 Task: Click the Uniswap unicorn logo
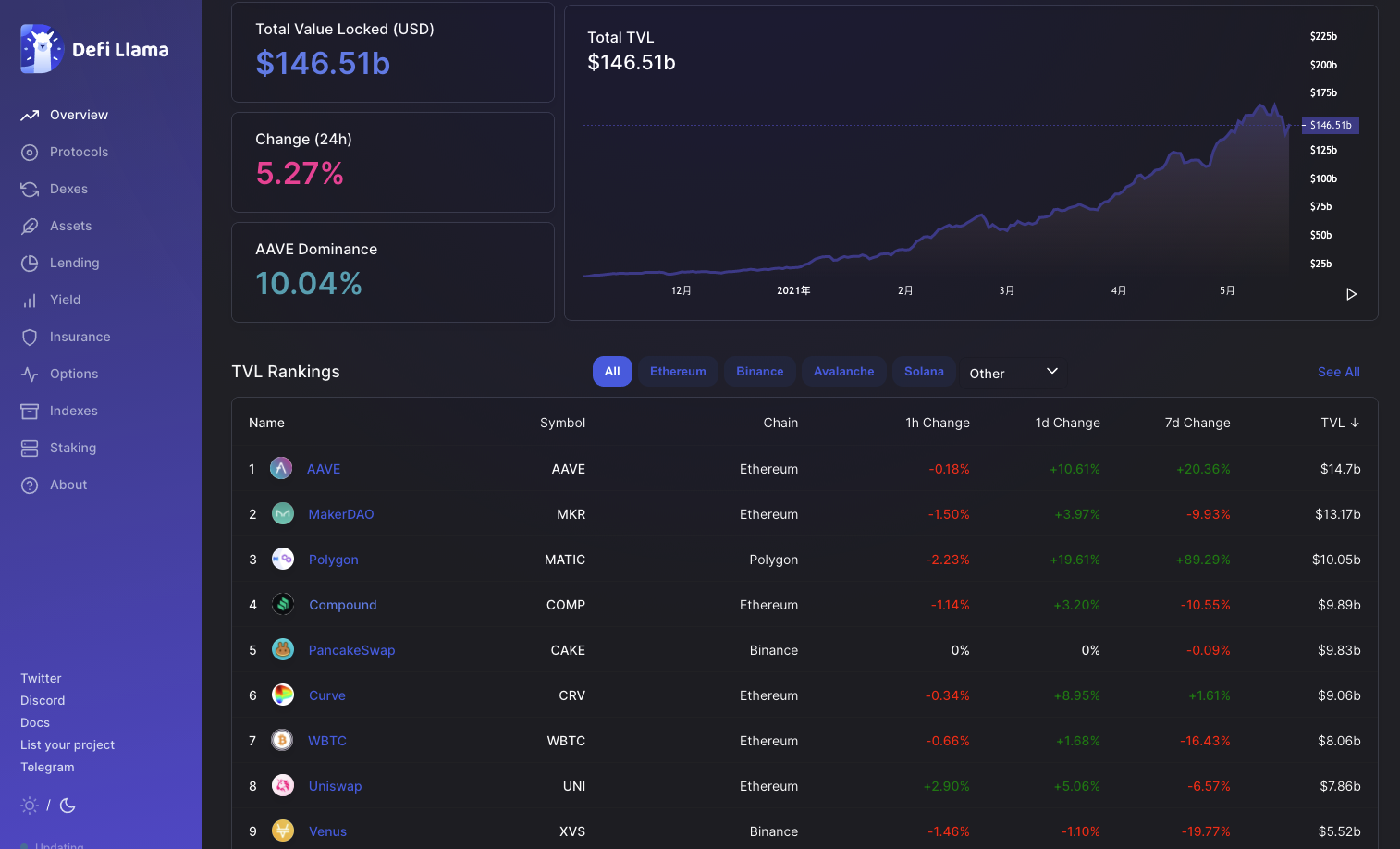pyautogui.click(x=283, y=785)
